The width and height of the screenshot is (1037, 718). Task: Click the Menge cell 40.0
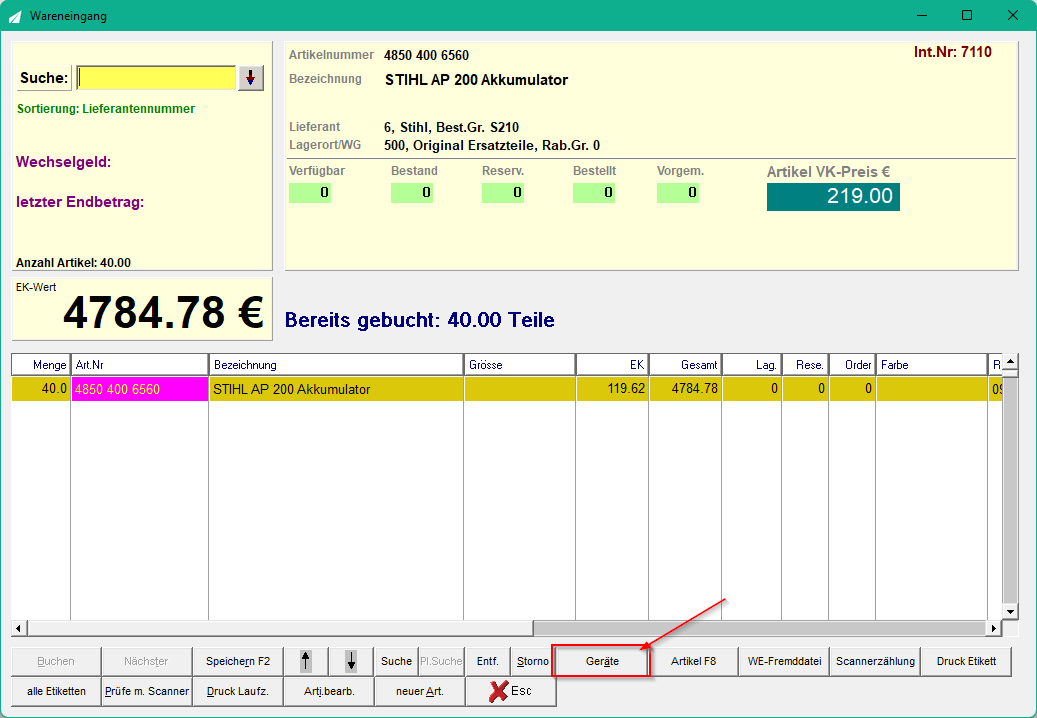pos(41,389)
